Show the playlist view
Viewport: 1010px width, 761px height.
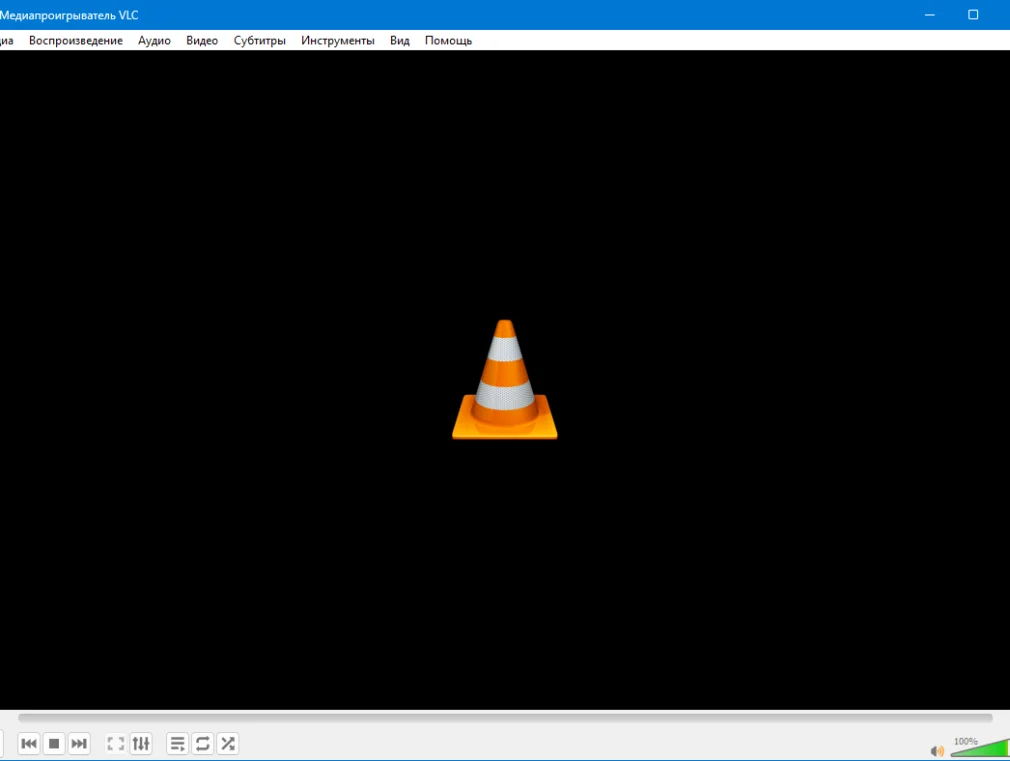[x=177, y=743]
